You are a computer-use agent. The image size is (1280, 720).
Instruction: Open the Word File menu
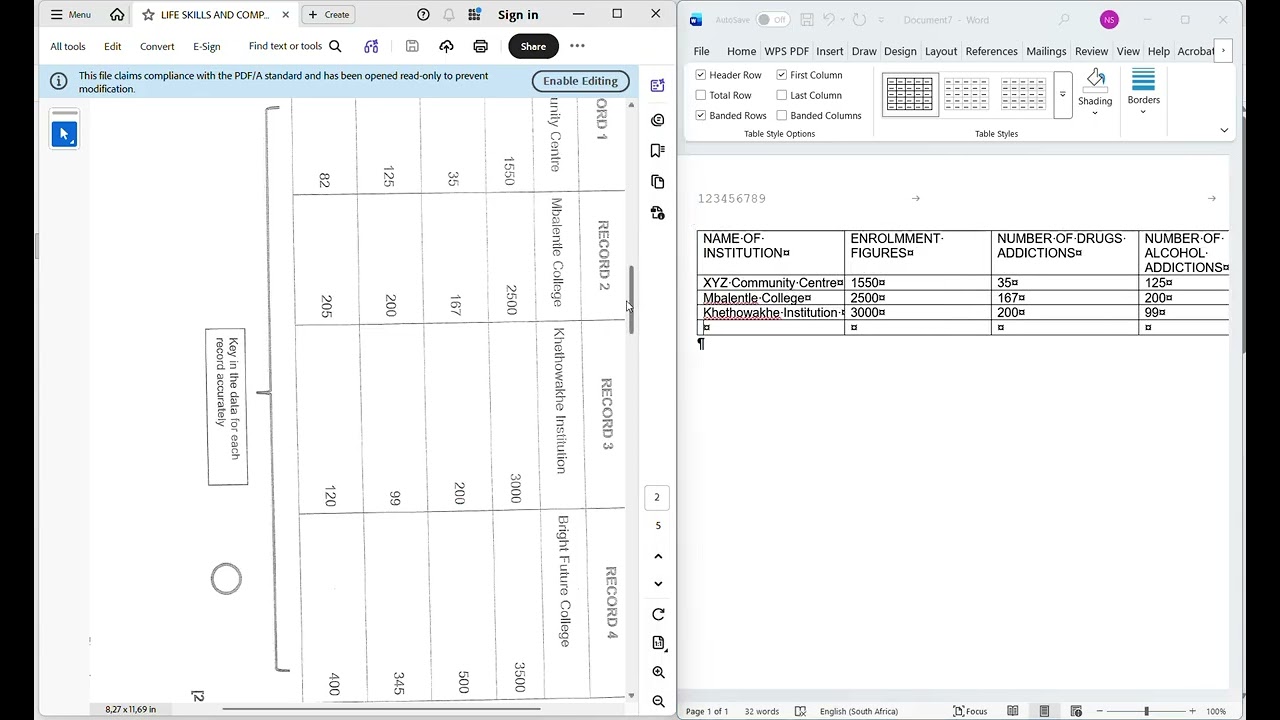(702, 51)
